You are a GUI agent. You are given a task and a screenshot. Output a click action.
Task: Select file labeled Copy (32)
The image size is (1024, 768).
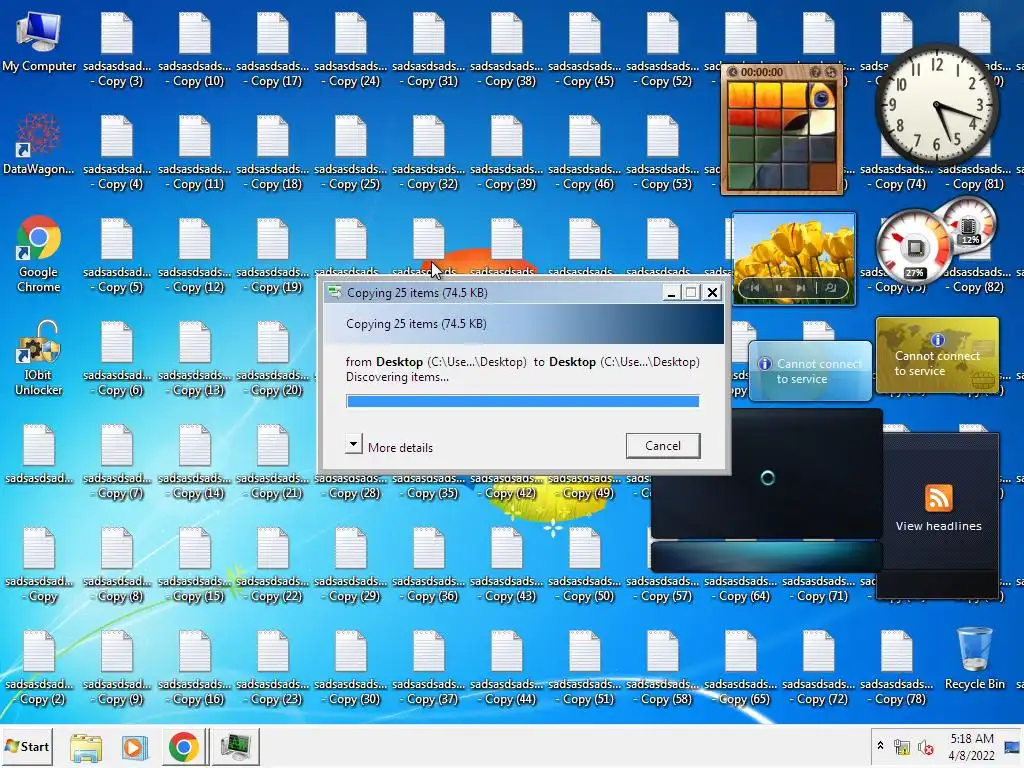[x=428, y=153]
